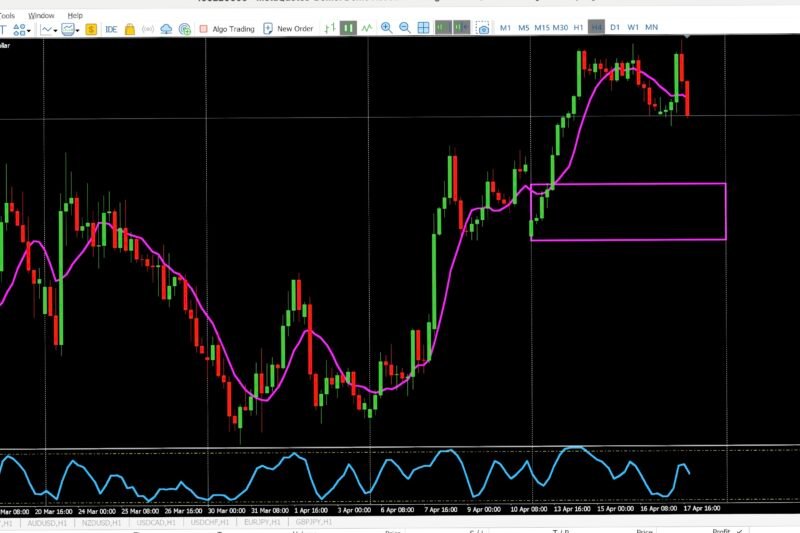Select the MN timeframe
The height and width of the screenshot is (533, 800).
[x=651, y=28]
